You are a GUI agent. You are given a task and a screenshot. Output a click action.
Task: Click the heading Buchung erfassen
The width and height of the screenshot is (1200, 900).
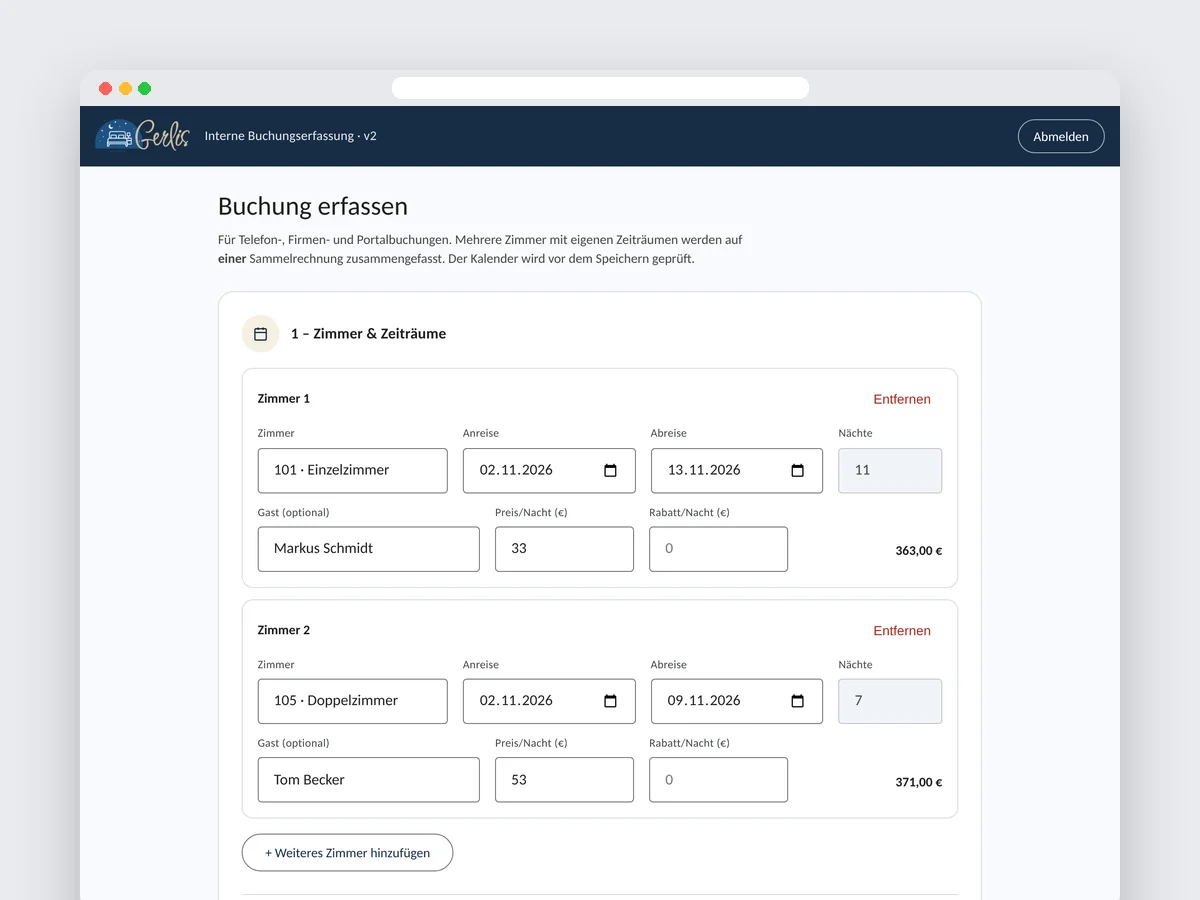(313, 207)
